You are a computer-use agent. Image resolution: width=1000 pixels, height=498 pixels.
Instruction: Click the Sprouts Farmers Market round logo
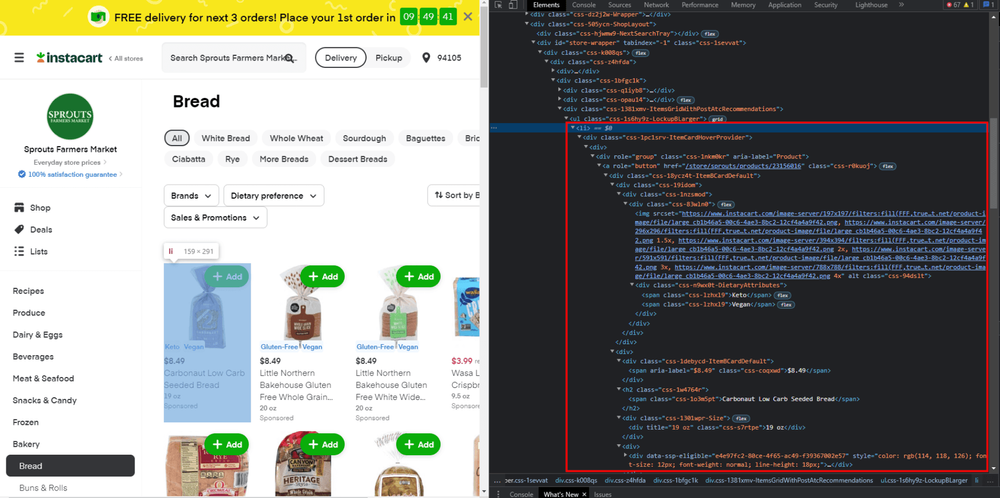click(x=70, y=117)
